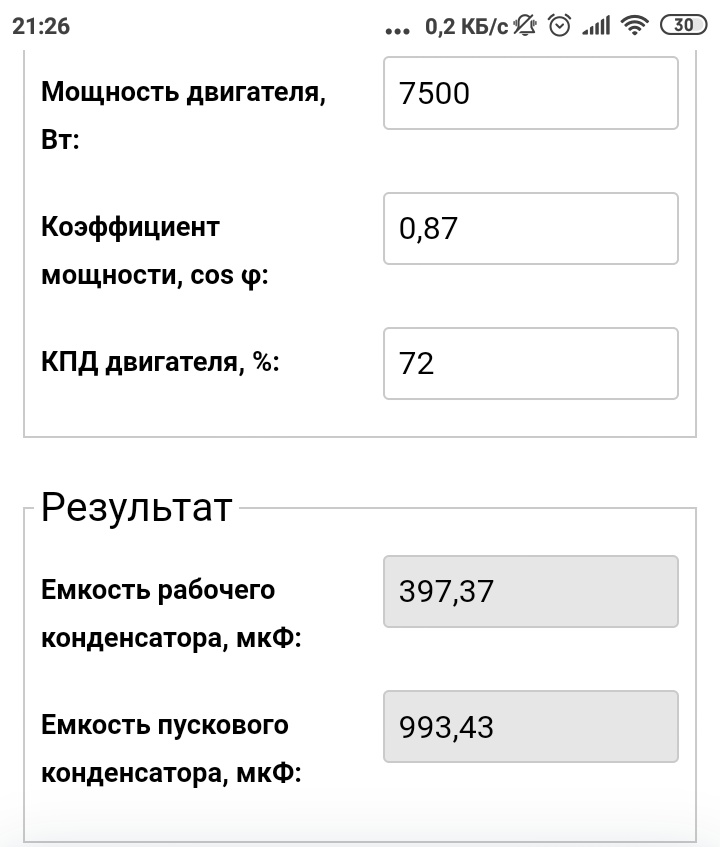
Task: Click the cos φ field showing 0,87
Action: [x=530, y=228]
